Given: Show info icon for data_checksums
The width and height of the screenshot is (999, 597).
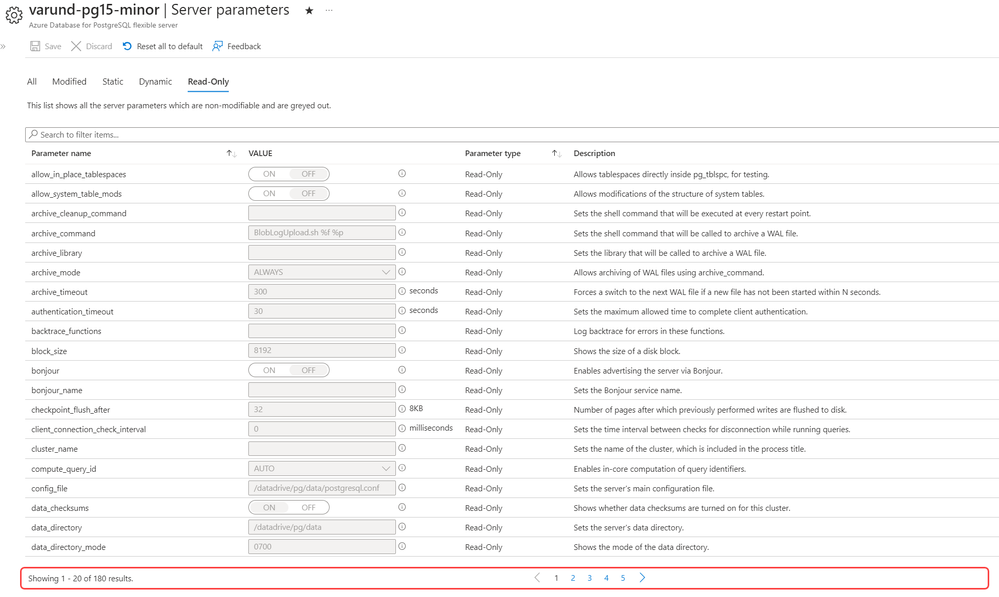Looking at the screenshot, I should click(402, 507).
